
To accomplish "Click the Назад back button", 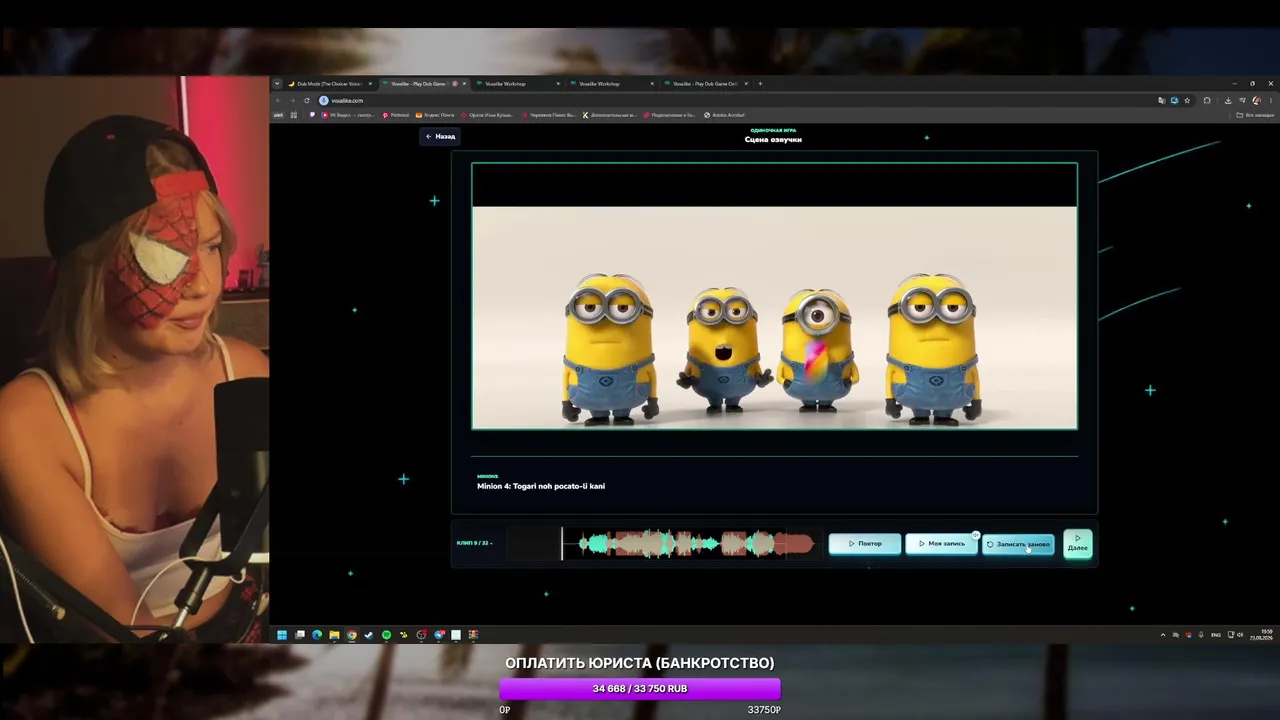I will [x=440, y=136].
